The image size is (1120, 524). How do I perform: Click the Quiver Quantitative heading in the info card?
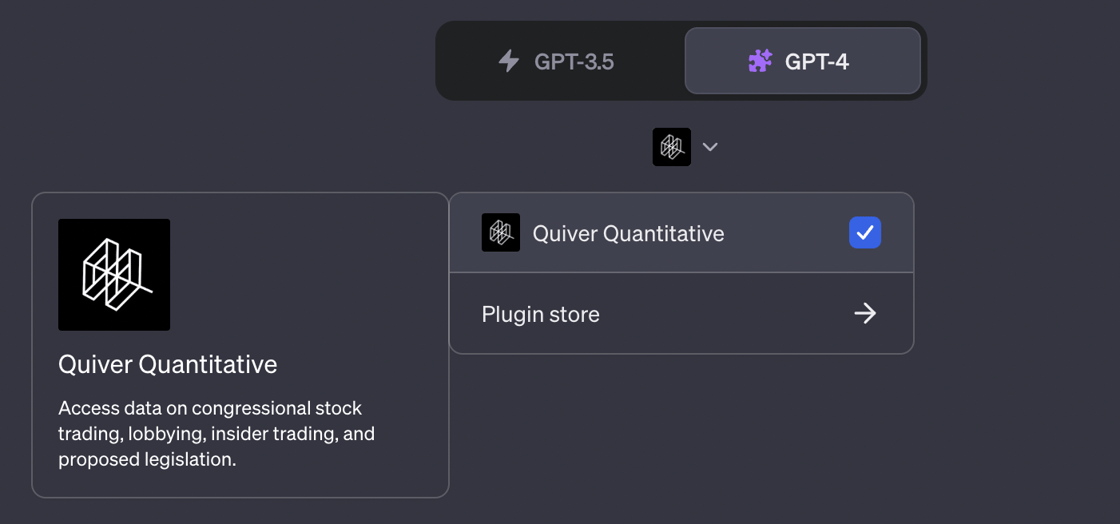(168, 364)
